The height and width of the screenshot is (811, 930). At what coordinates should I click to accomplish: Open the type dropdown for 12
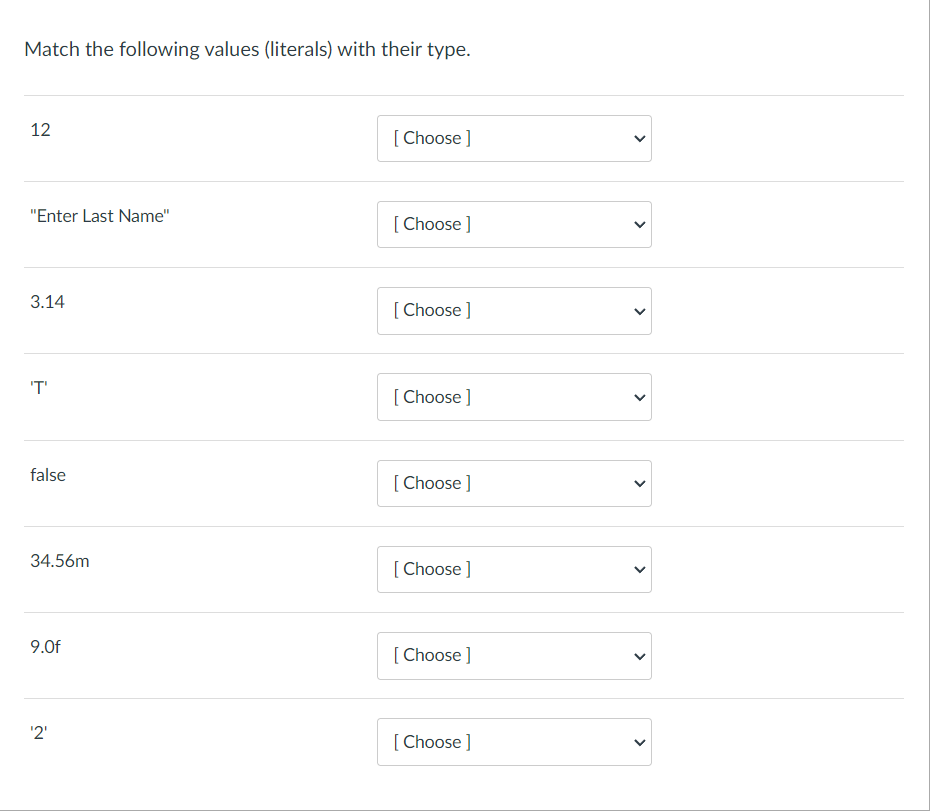coord(513,138)
